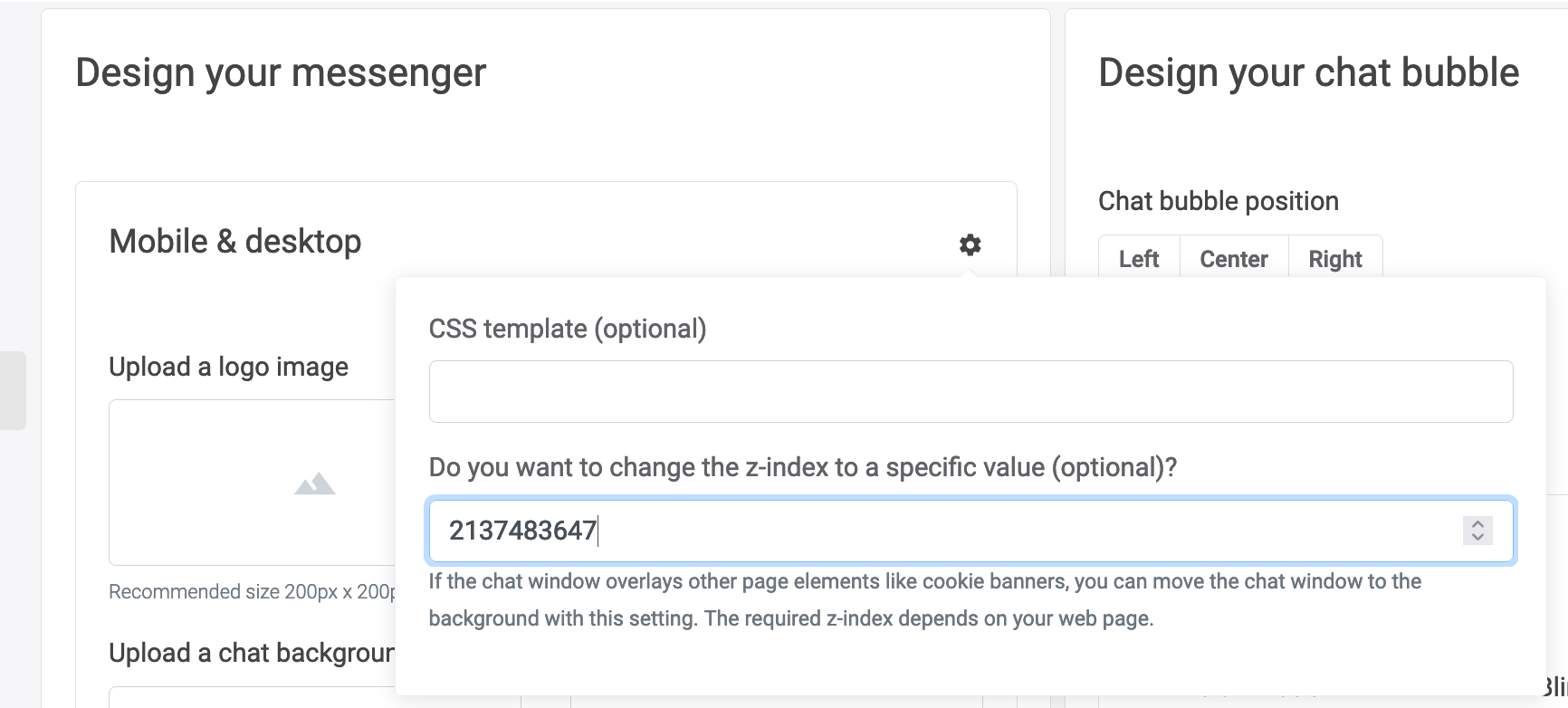Click the "Mobile & desktop" section heading
Image resolution: width=1568 pixels, height=708 pixels.
tap(235, 242)
